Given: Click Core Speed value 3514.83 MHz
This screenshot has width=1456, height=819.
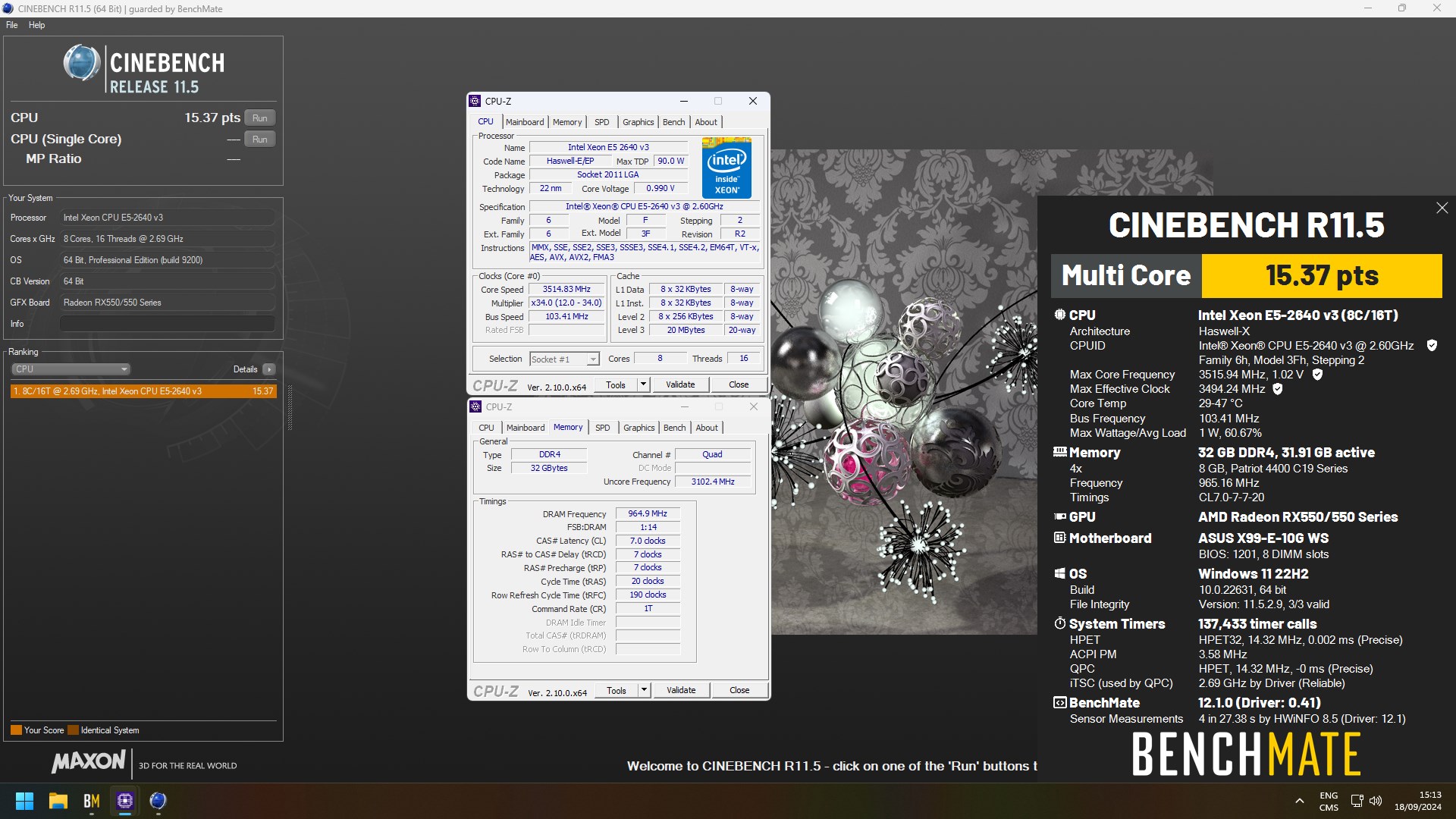Looking at the screenshot, I should click(566, 289).
